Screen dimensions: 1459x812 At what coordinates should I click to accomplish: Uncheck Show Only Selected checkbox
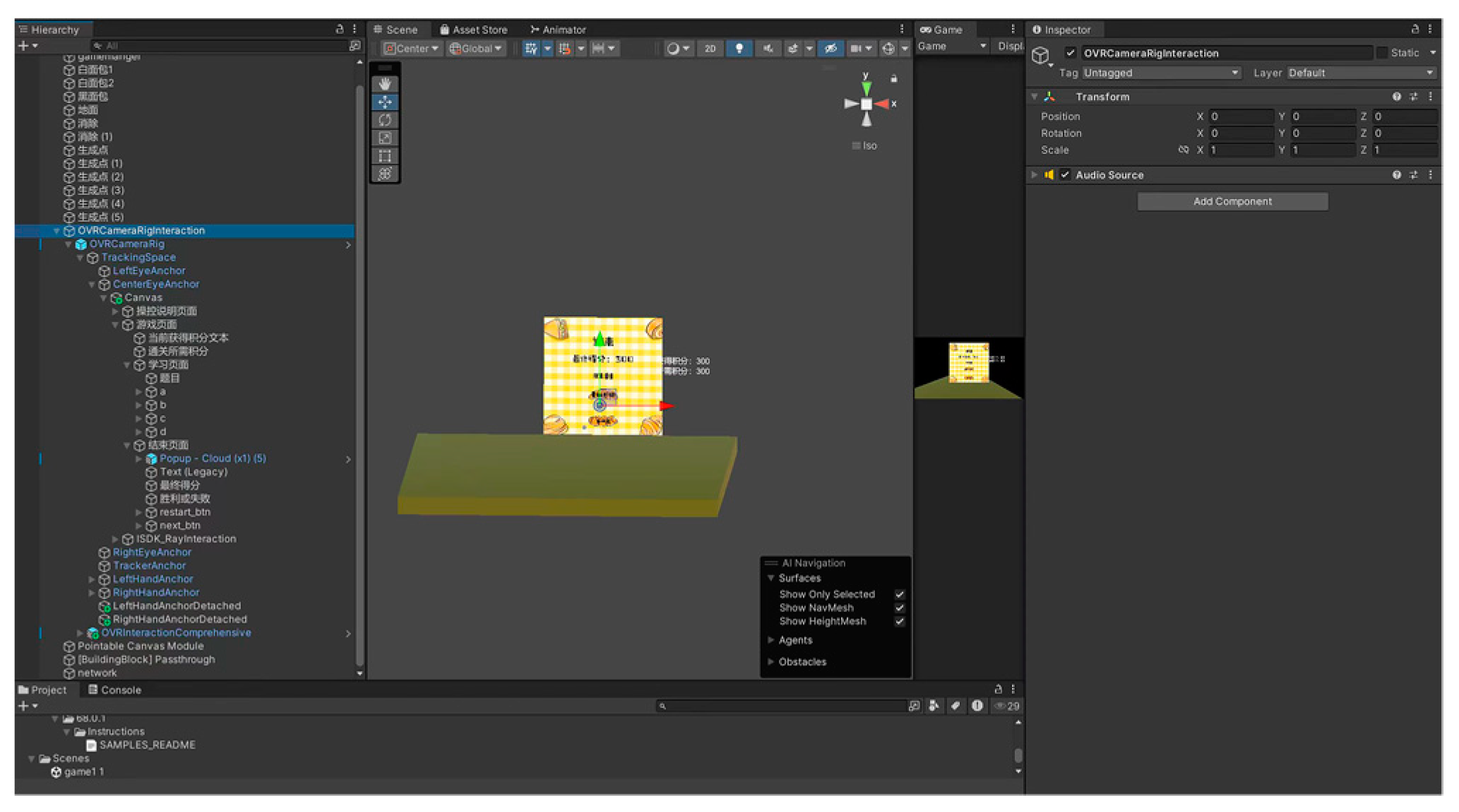point(900,595)
